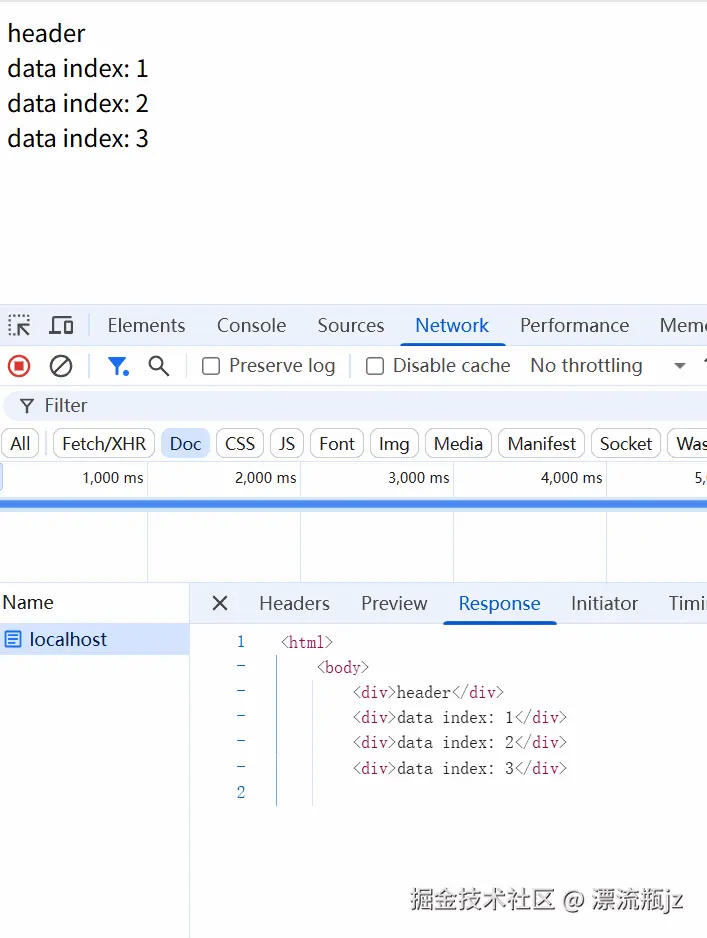Clear the network log
Viewport: 707px width, 938px height.
[x=61, y=366]
